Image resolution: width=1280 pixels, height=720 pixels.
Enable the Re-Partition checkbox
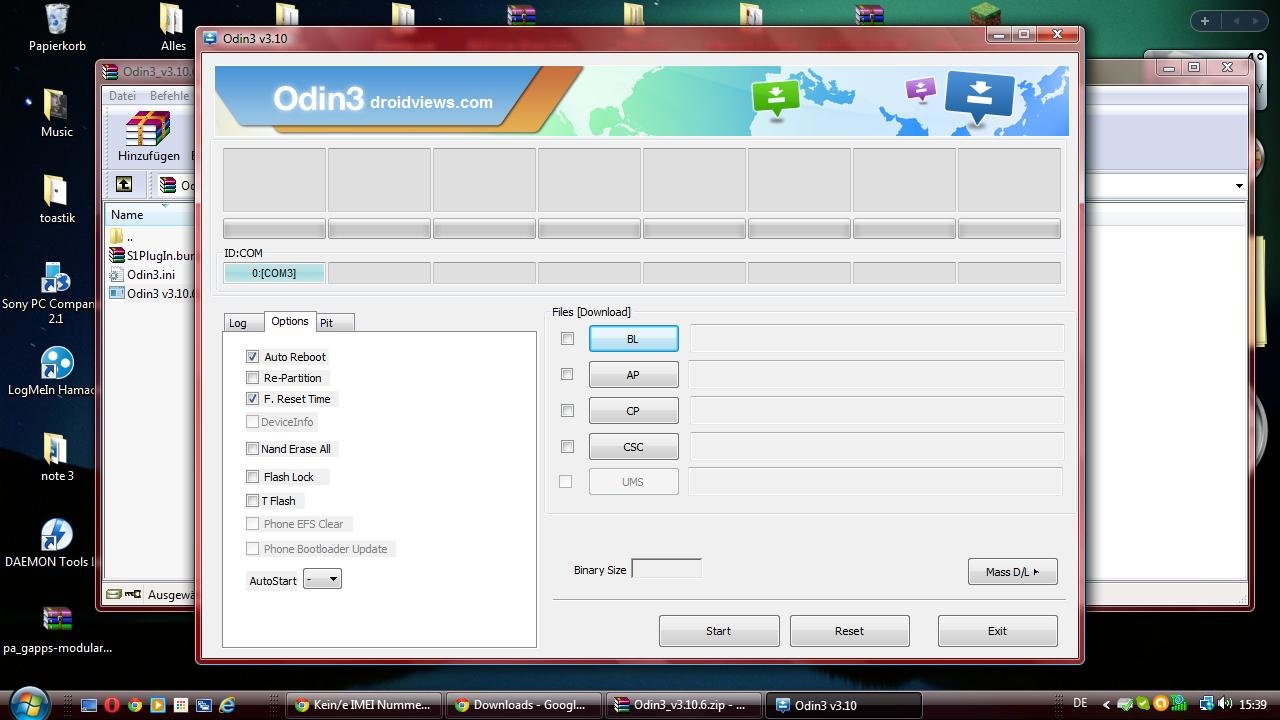point(252,377)
